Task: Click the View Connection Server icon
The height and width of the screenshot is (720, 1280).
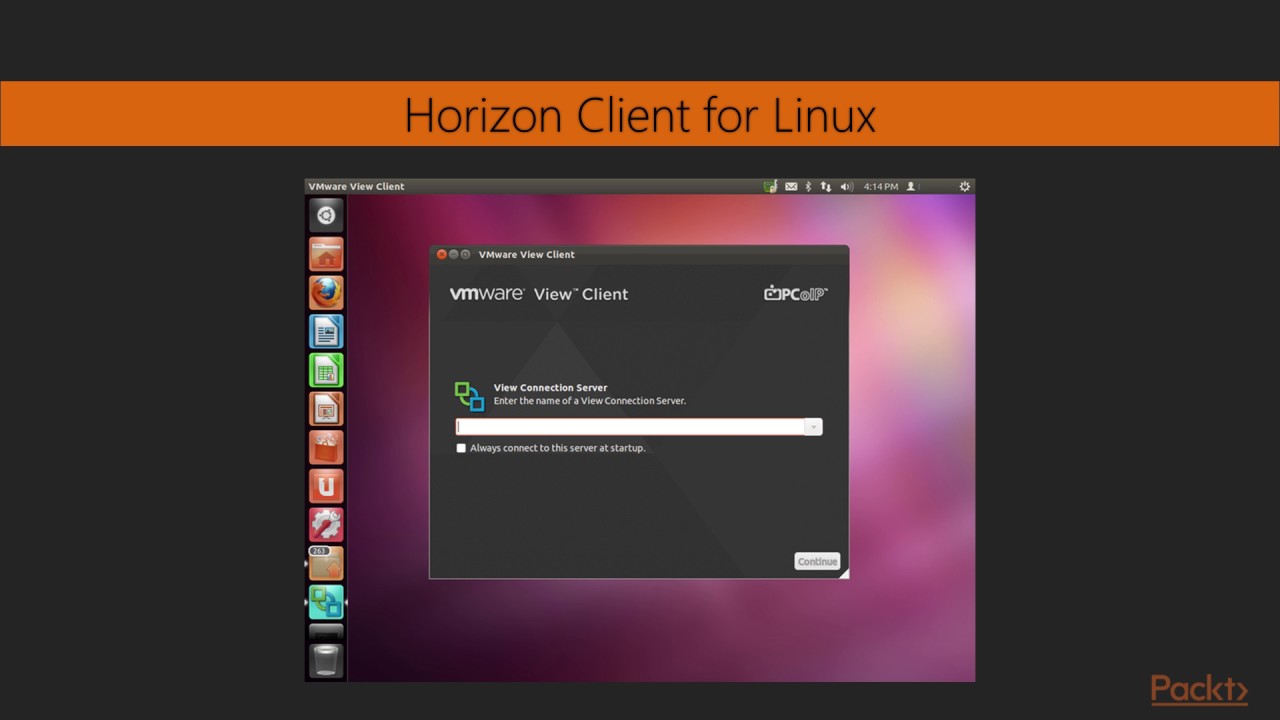Action: pos(469,396)
